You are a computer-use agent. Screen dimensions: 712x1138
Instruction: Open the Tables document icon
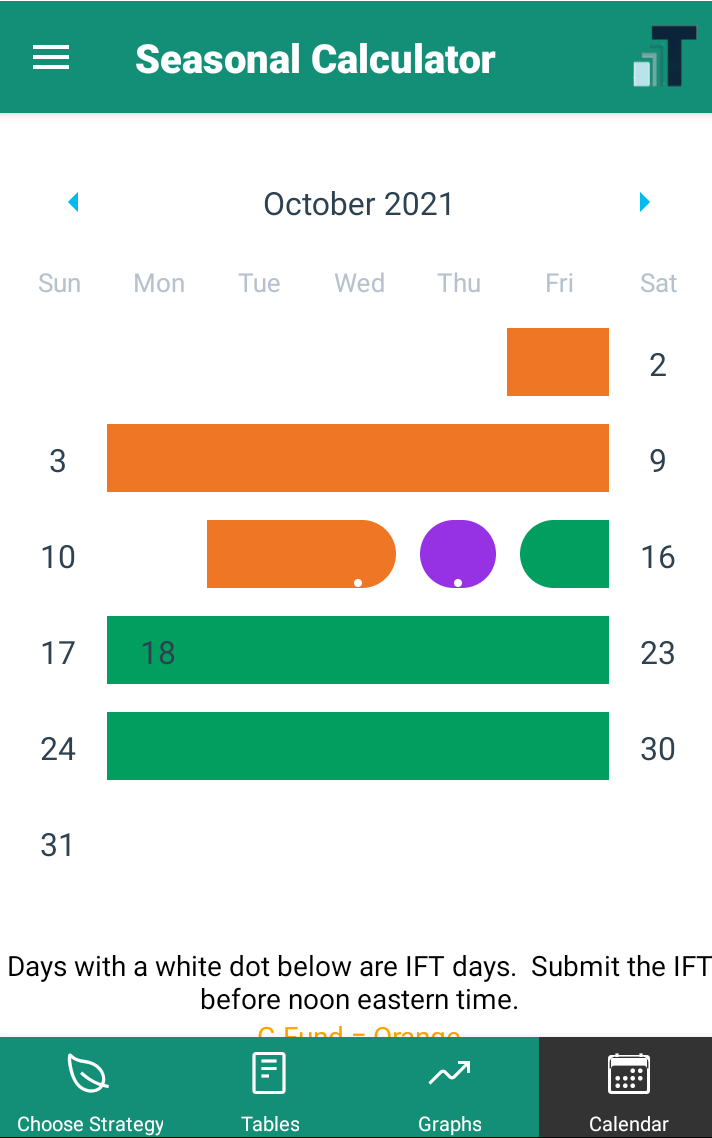pyautogui.click(x=268, y=1071)
